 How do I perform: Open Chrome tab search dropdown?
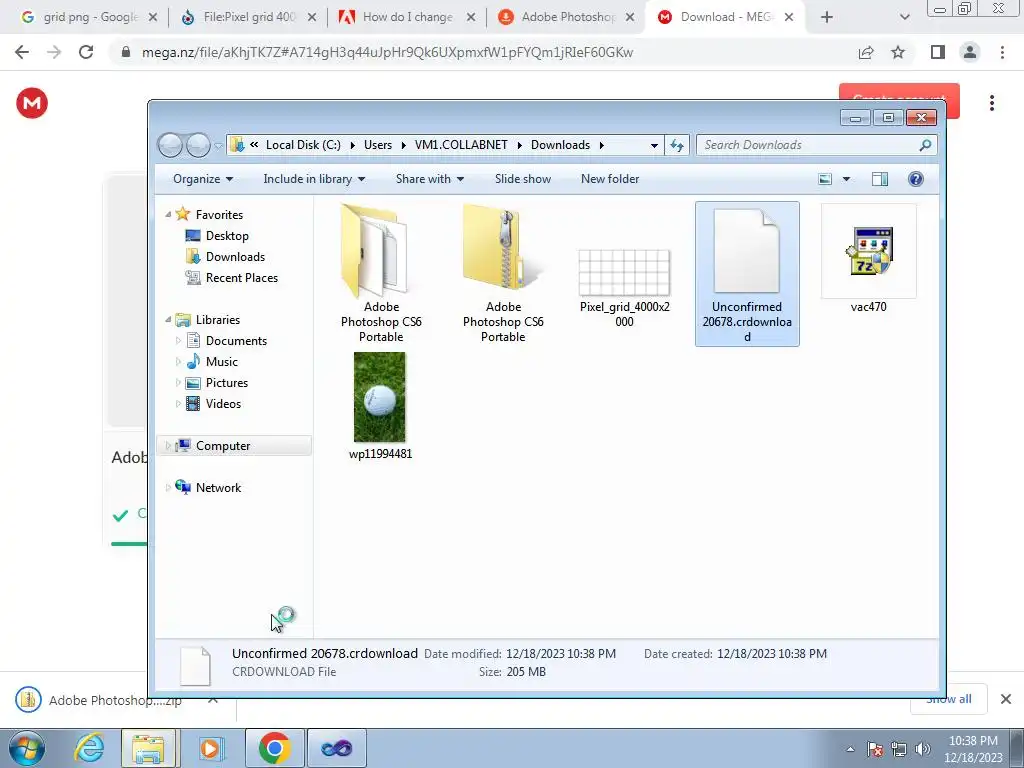coord(904,18)
